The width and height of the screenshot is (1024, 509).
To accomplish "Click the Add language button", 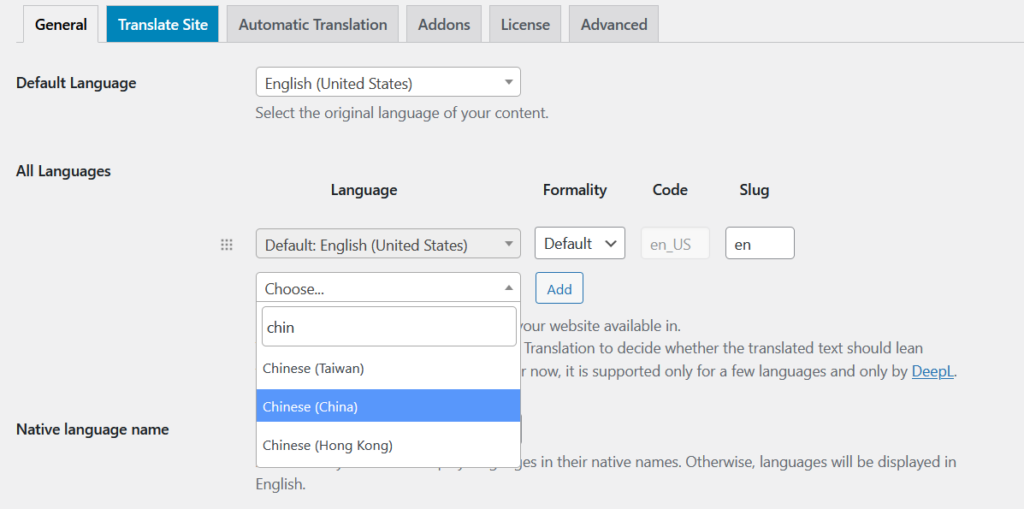I will [x=559, y=289].
